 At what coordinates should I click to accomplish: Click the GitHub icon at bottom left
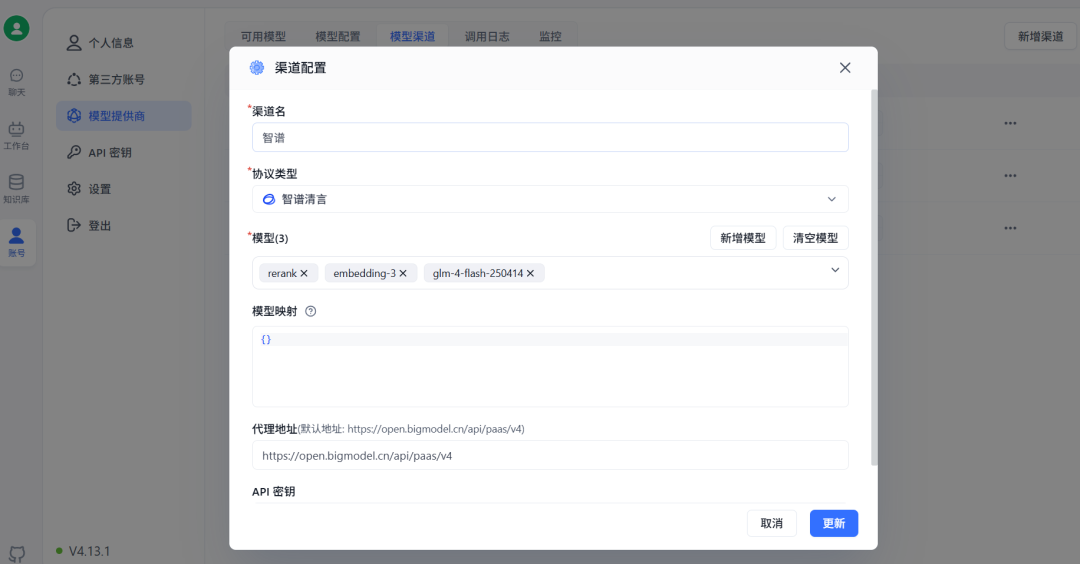pos(17,553)
